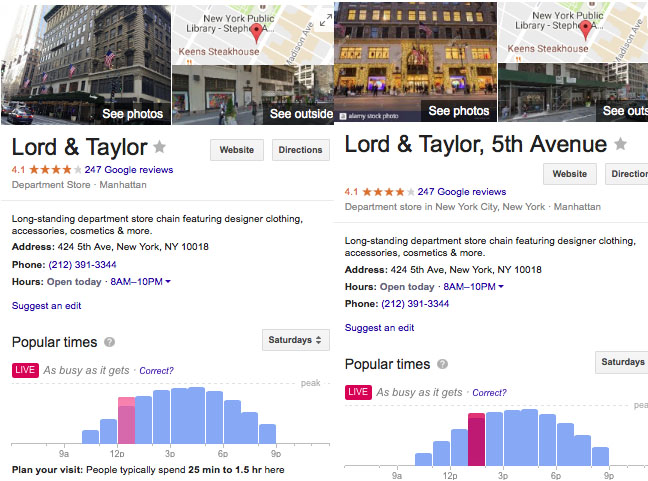Expand hours 8AM–10PM in right panel
The height and width of the screenshot is (481, 648).
tap(474, 287)
